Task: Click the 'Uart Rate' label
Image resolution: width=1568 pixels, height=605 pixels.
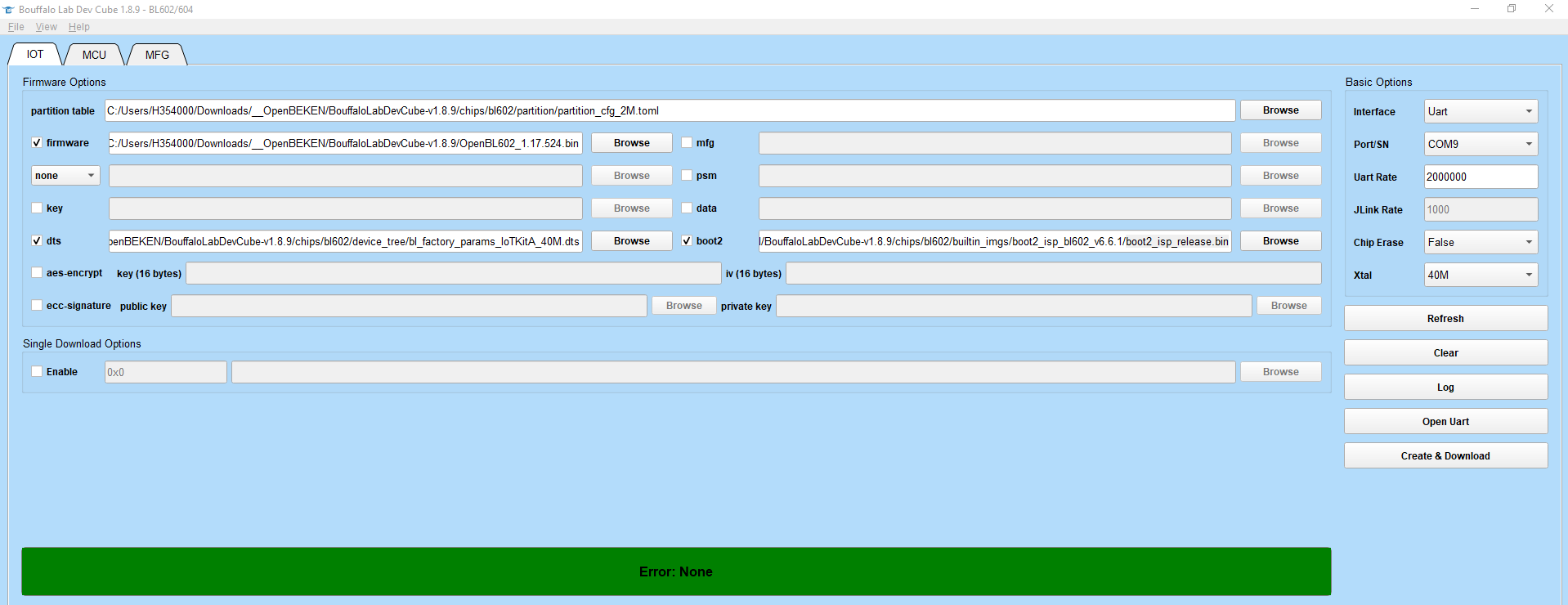Action: point(1375,177)
